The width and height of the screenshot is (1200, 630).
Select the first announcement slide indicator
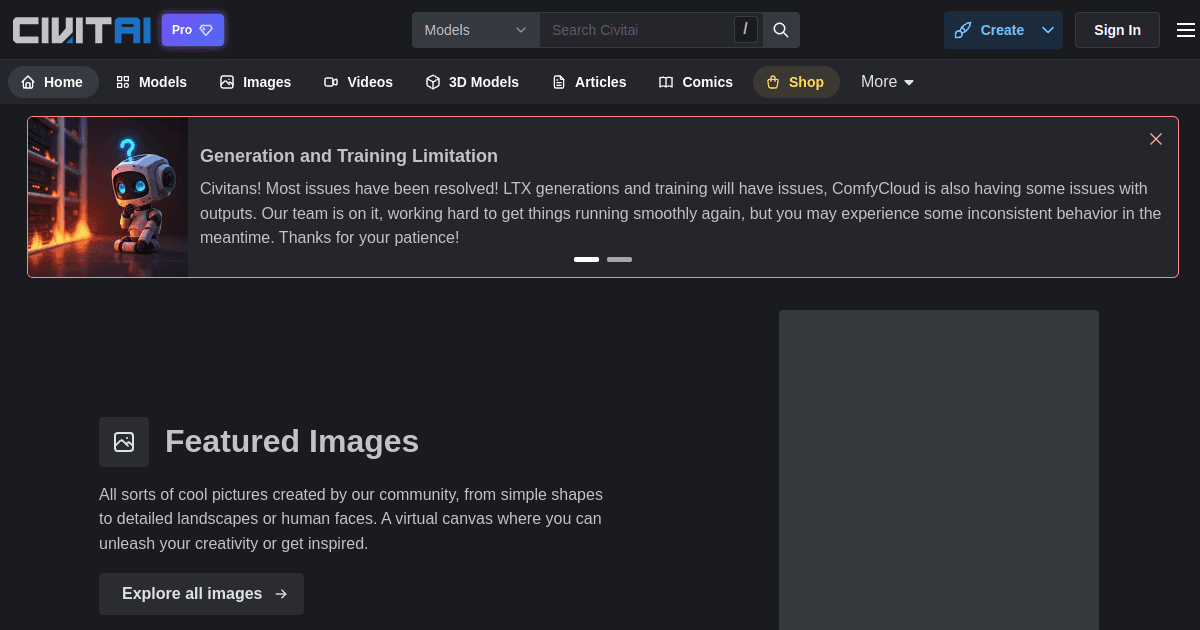(x=586, y=259)
